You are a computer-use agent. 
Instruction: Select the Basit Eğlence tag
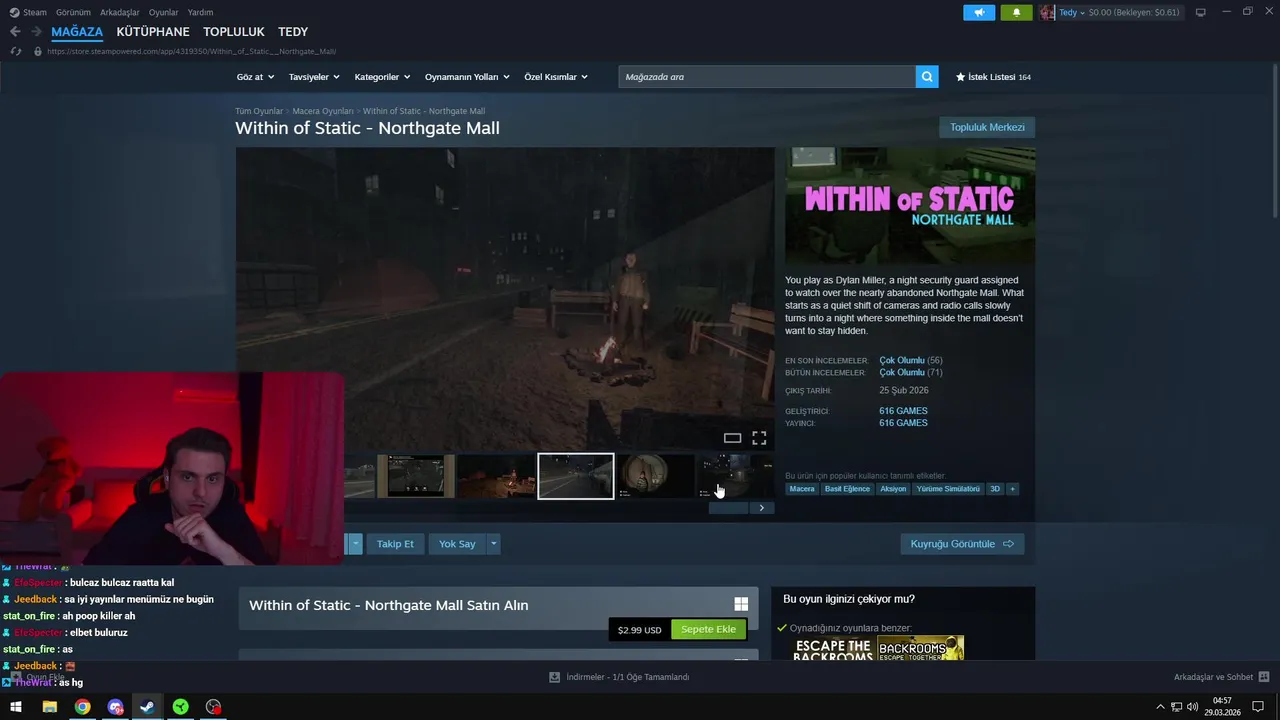tap(847, 489)
